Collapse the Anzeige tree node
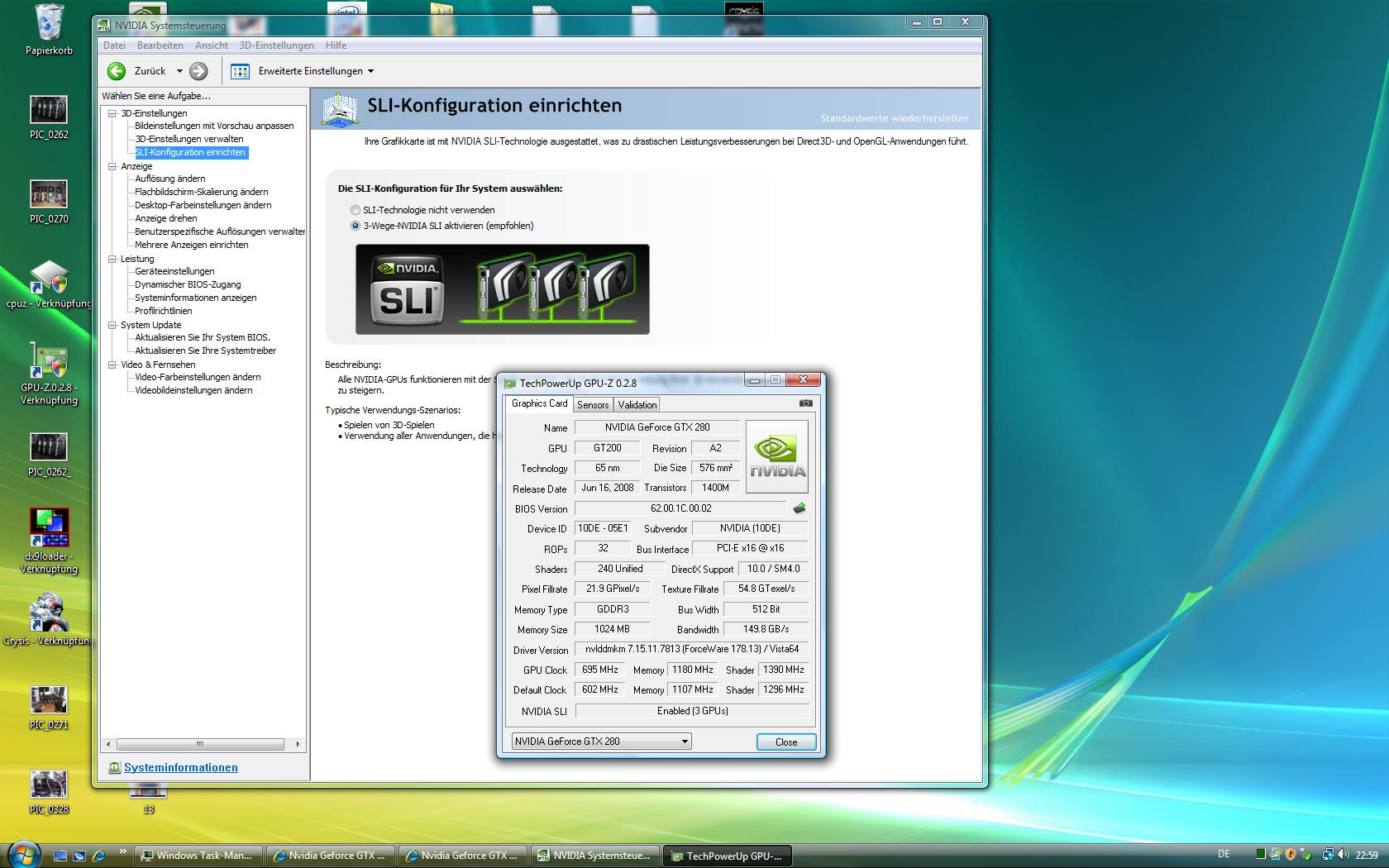 click(112, 166)
